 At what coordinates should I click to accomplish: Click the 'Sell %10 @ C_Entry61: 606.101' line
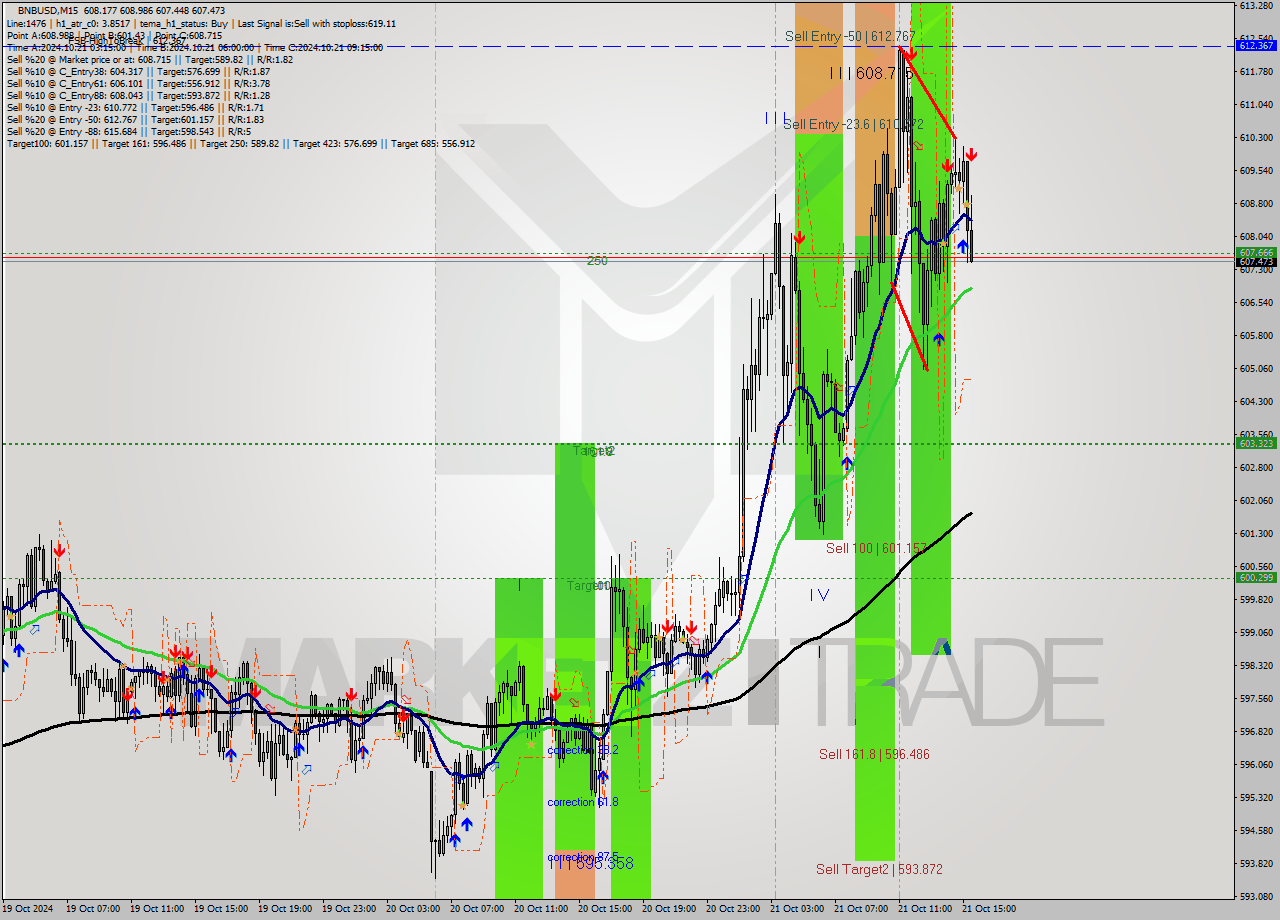138,84
